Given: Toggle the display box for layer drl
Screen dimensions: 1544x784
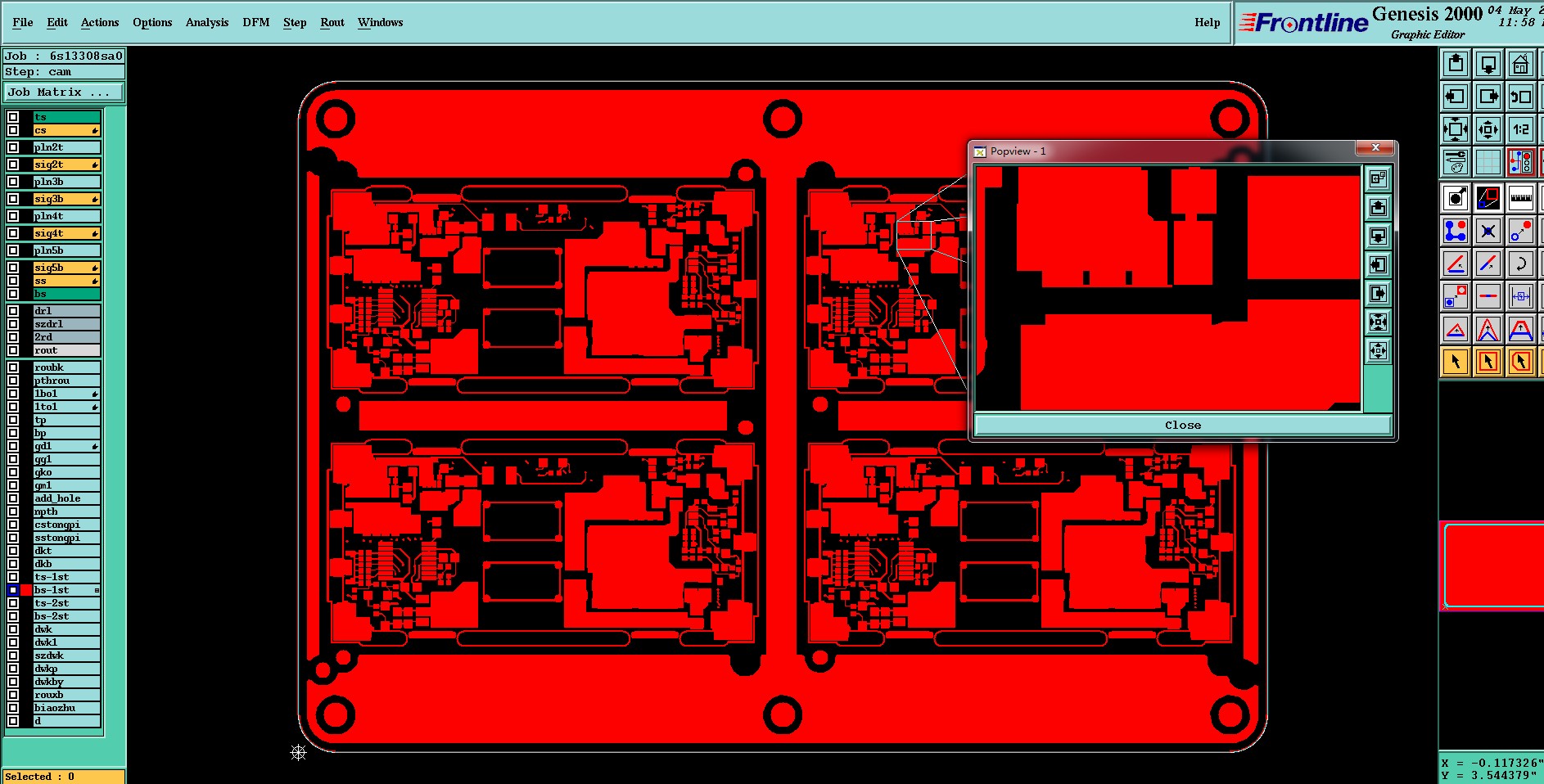Looking at the screenshot, I should tap(13, 311).
